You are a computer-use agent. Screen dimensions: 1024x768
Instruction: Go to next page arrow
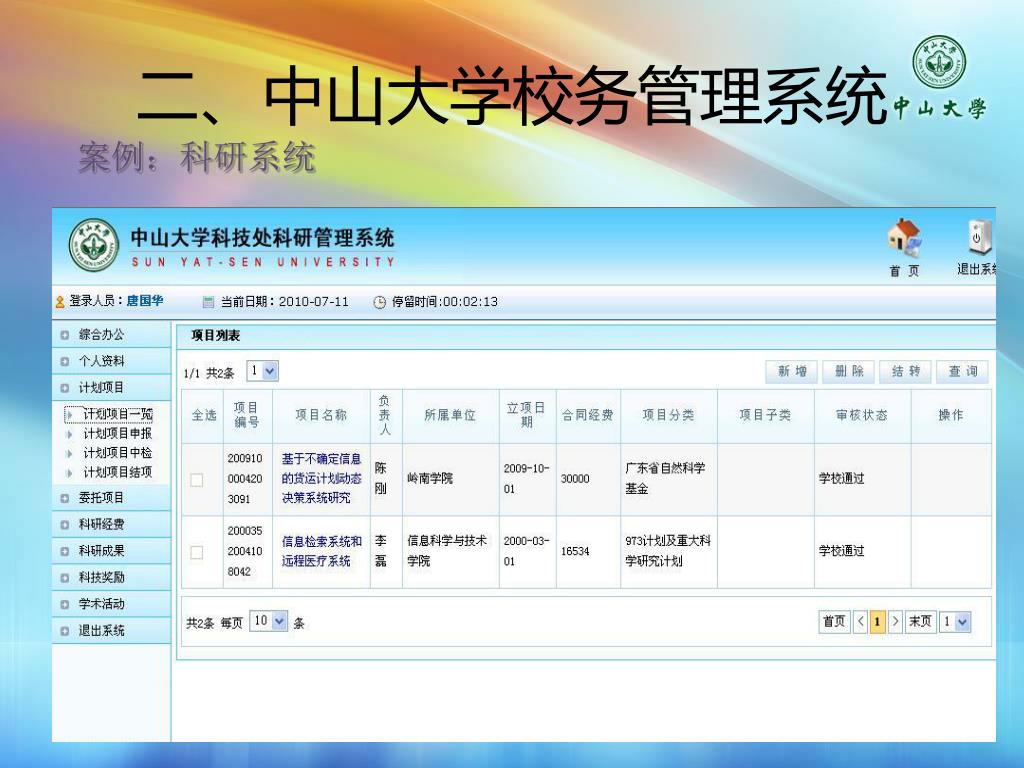point(895,621)
